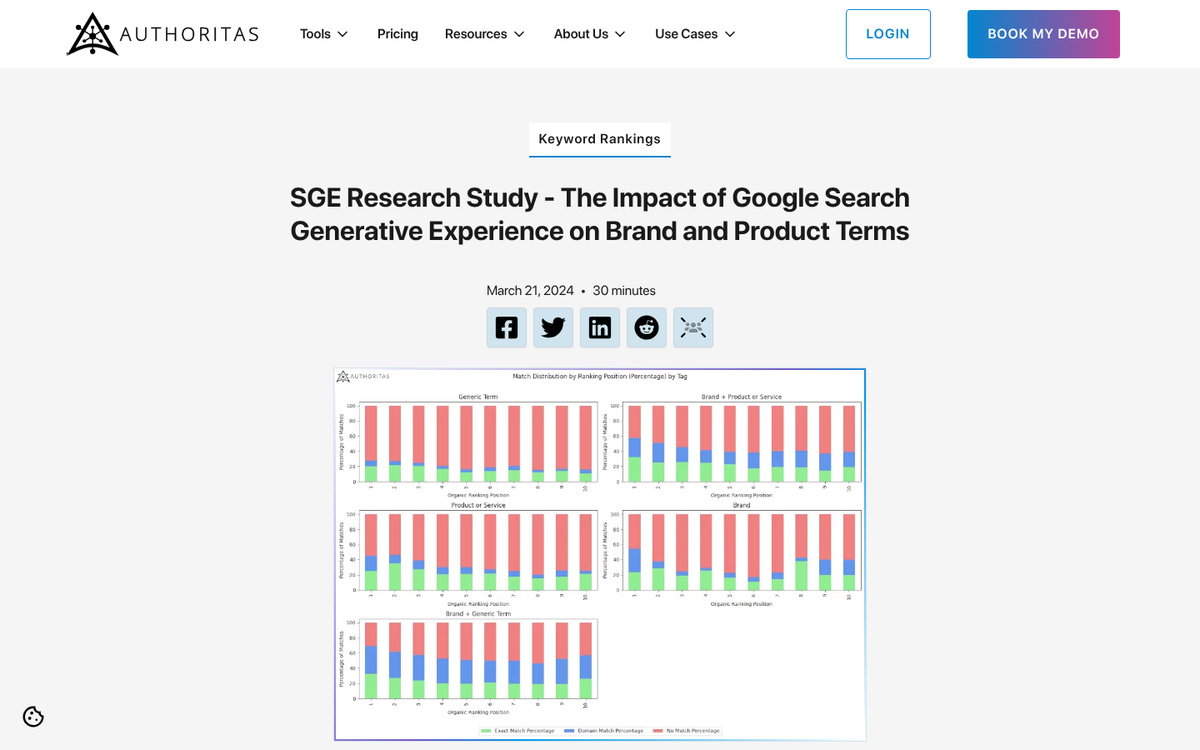
Task: Share the article on Reddit
Action: tap(646, 327)
